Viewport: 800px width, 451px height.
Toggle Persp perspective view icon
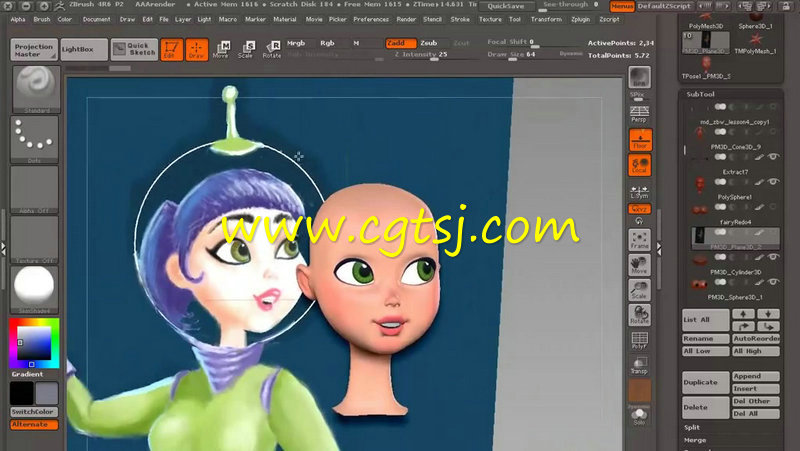pyautogui.click(x=639, y=114)
